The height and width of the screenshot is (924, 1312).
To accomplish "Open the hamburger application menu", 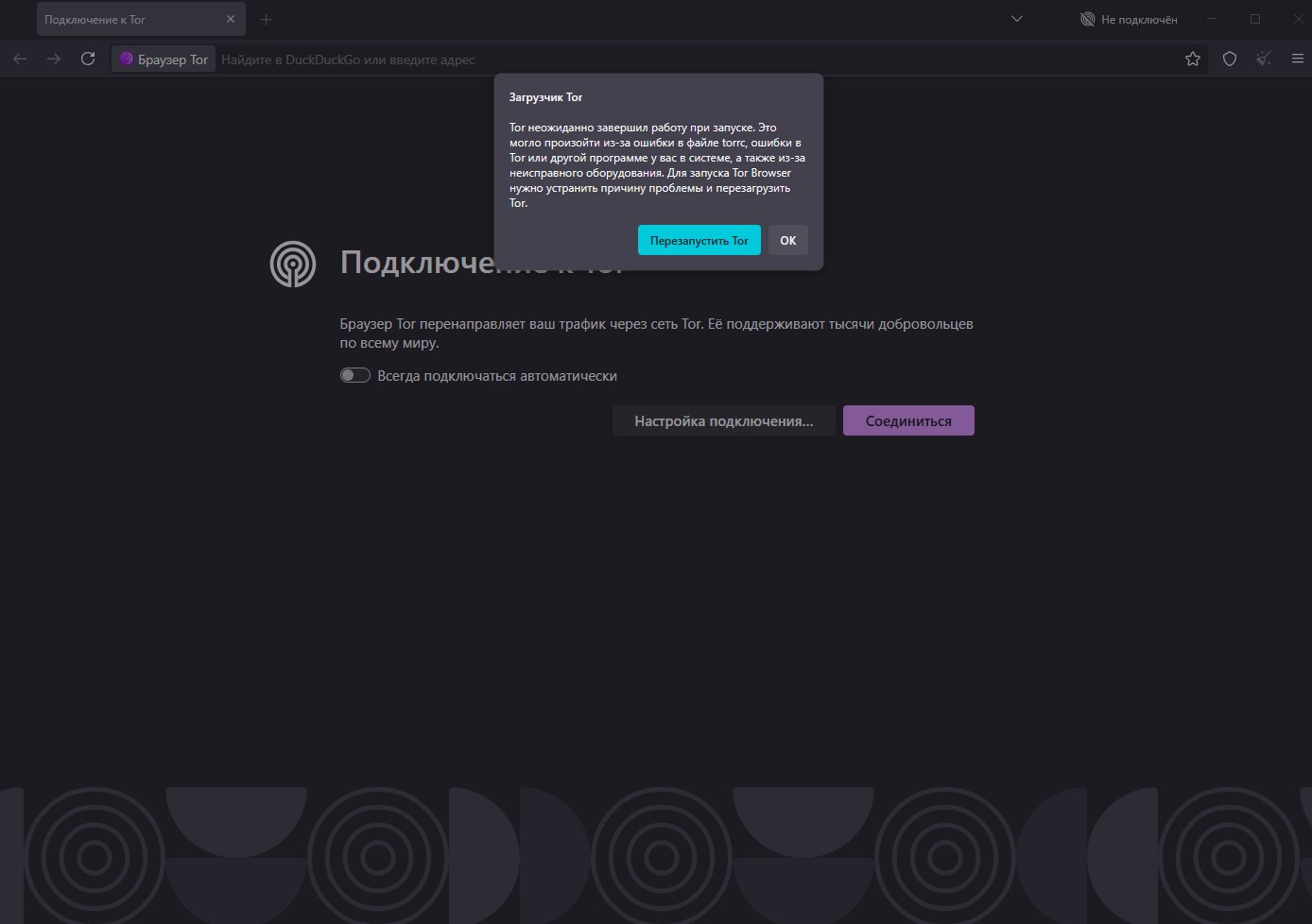I will click(1297, 59).
